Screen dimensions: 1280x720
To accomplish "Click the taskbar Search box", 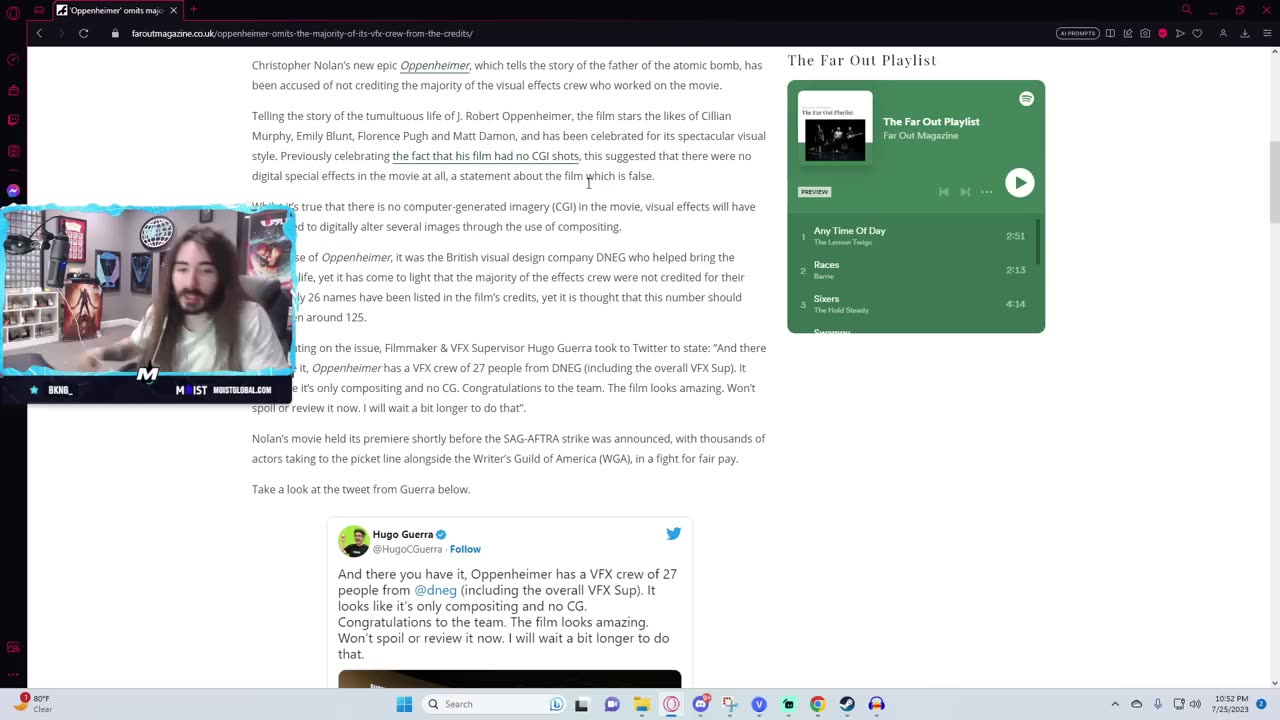I will tap(494, 704).
